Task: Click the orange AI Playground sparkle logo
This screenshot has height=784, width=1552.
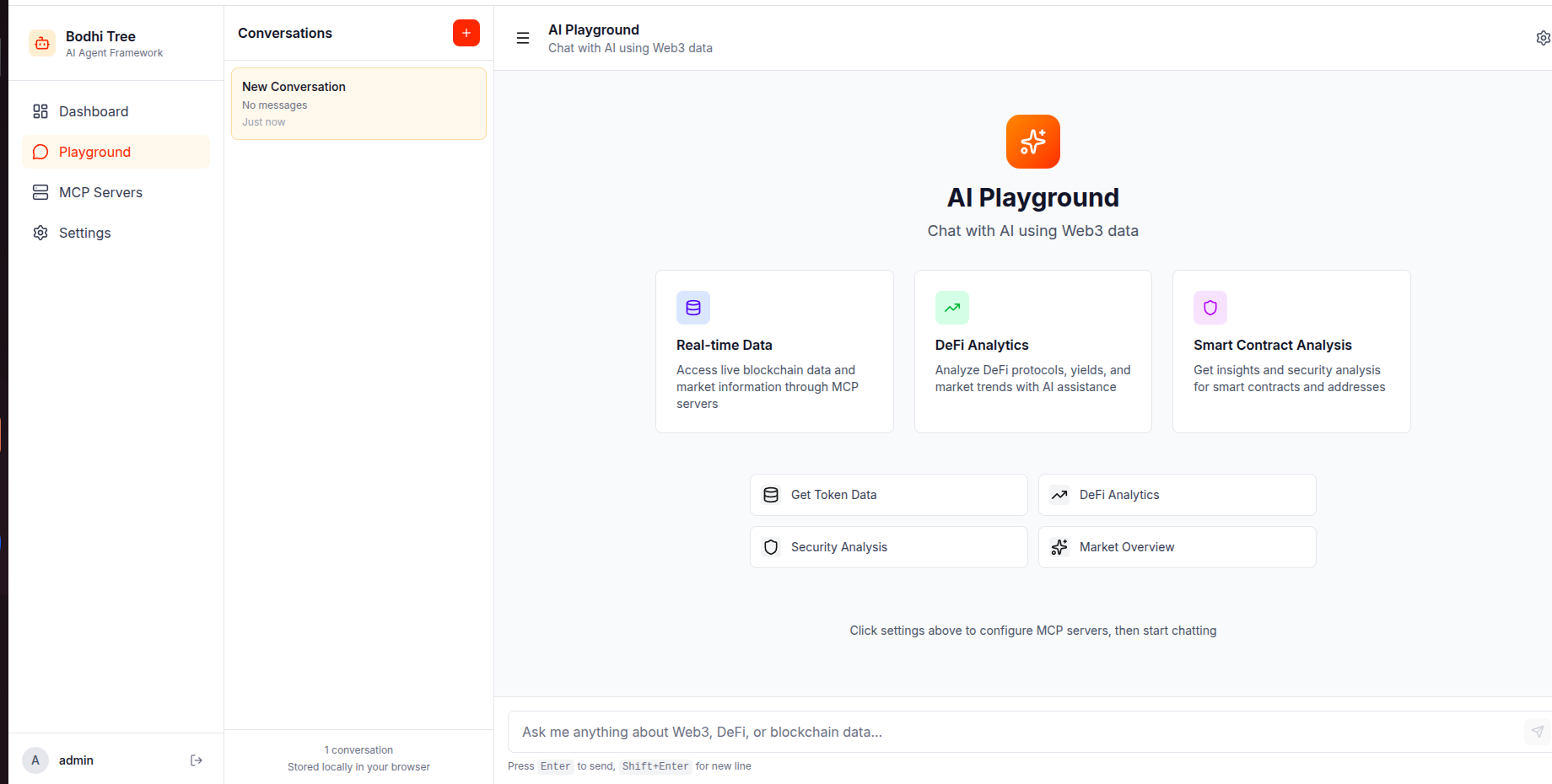Action: [1033, 142]
